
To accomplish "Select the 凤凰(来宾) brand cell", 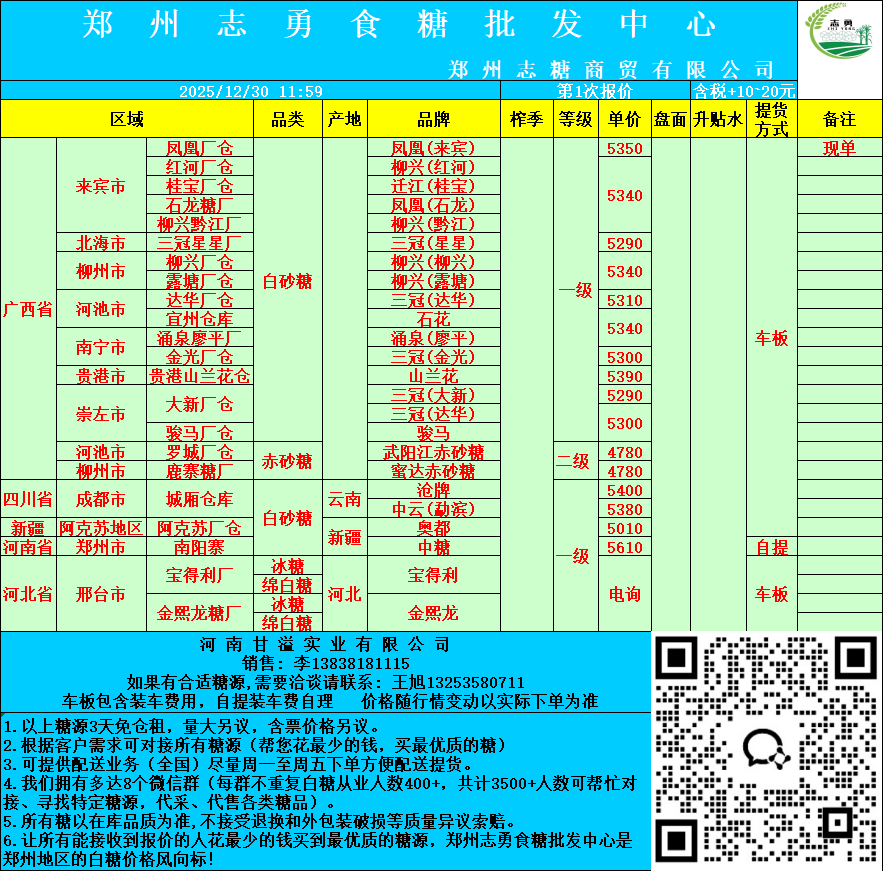I will tap(433, 148).
